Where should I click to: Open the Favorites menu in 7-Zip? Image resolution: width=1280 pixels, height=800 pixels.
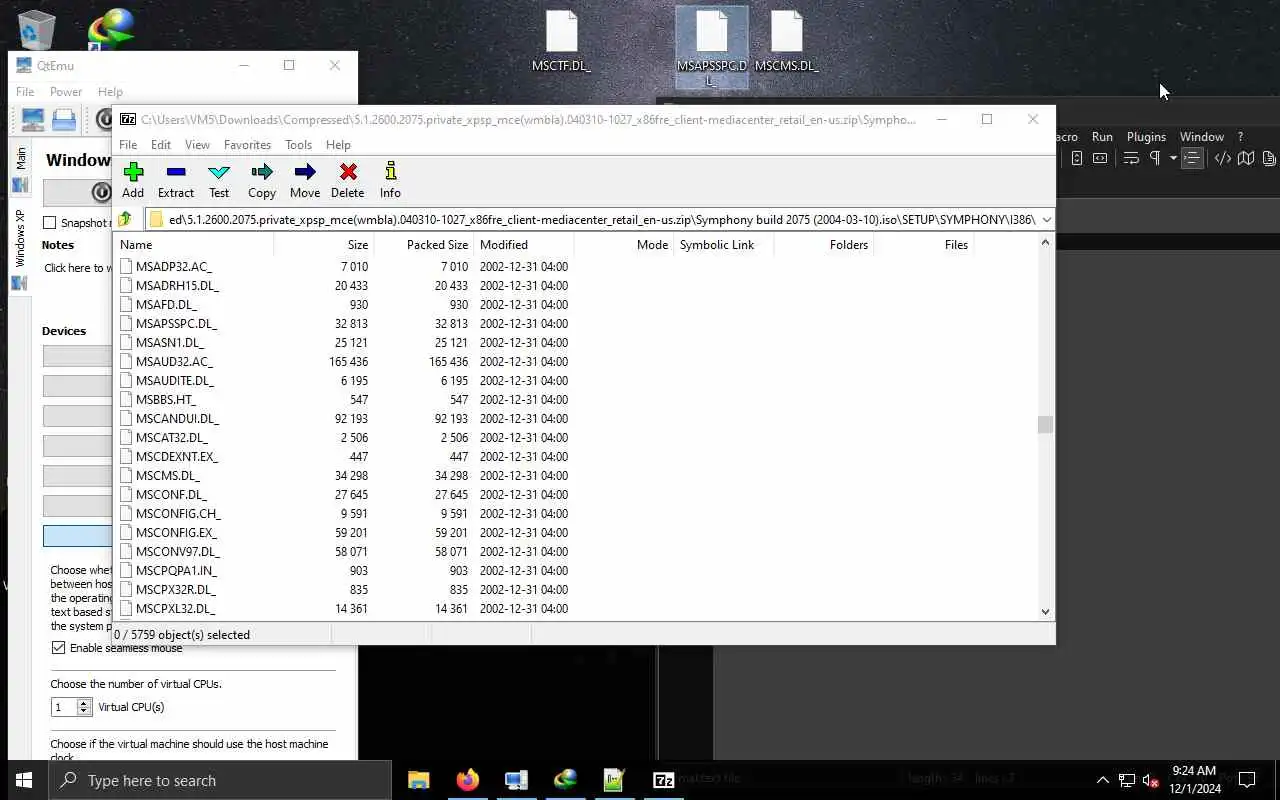click(x=247, y=145)
